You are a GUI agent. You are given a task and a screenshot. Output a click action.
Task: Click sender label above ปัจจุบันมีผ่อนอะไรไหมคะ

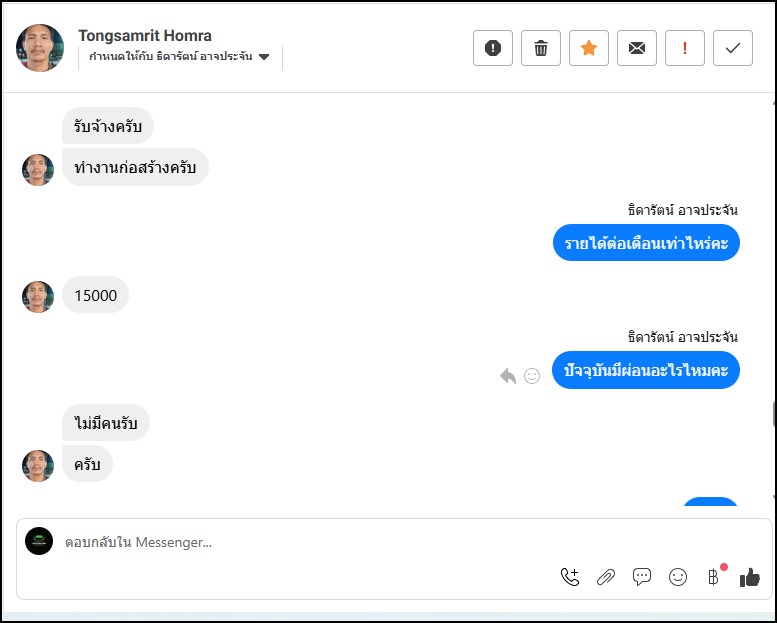coord(682,338)
